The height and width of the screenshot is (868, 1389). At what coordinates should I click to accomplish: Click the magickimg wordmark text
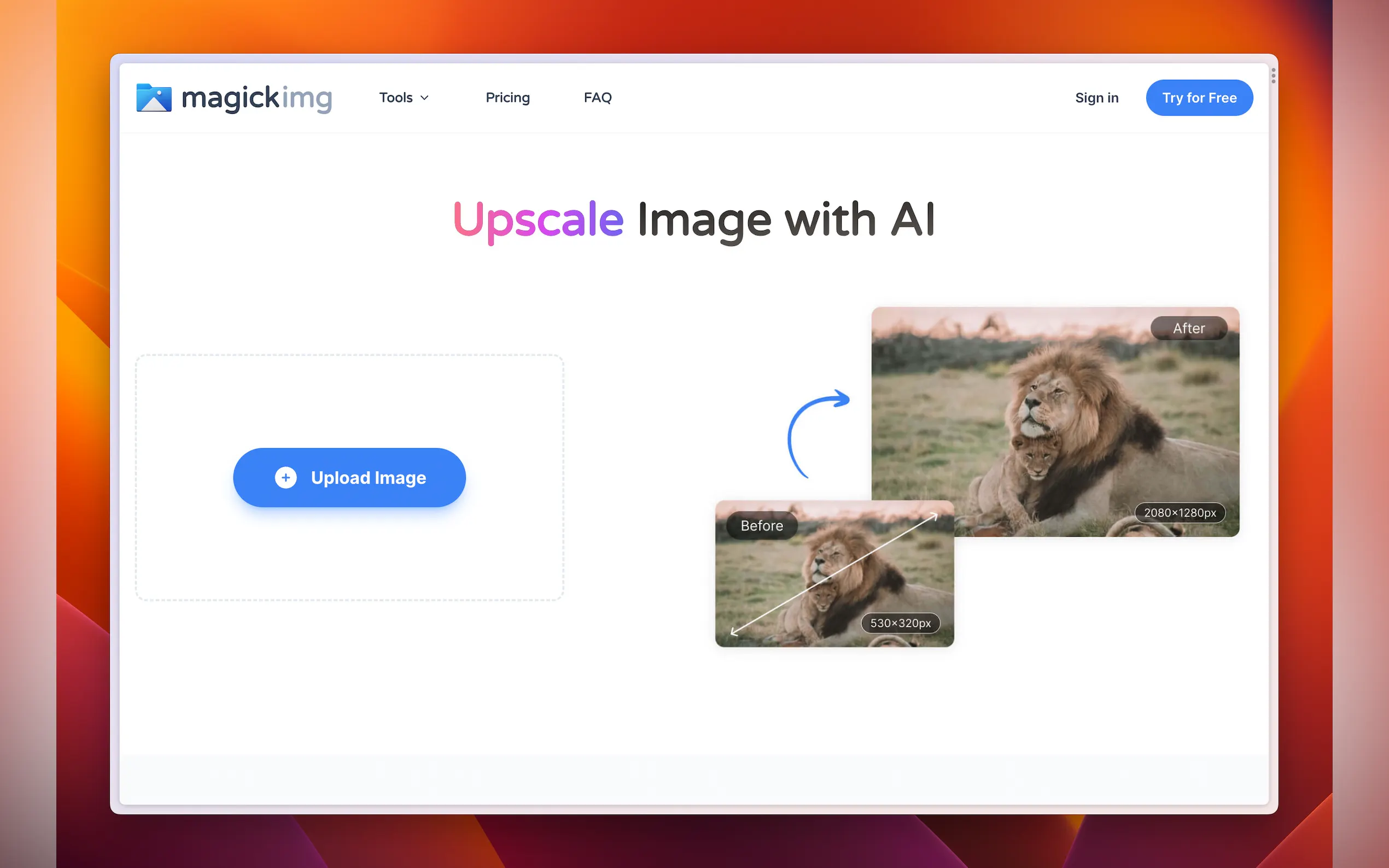256,98
